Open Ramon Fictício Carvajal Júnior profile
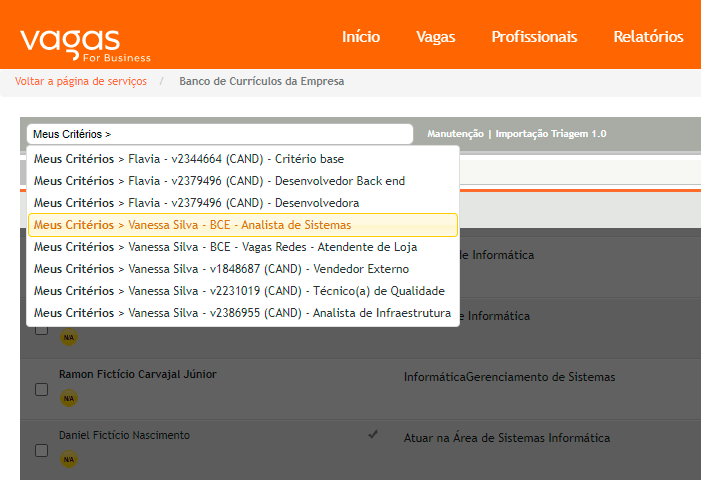Viewport: 701px width, 480px height. point(138,374)
